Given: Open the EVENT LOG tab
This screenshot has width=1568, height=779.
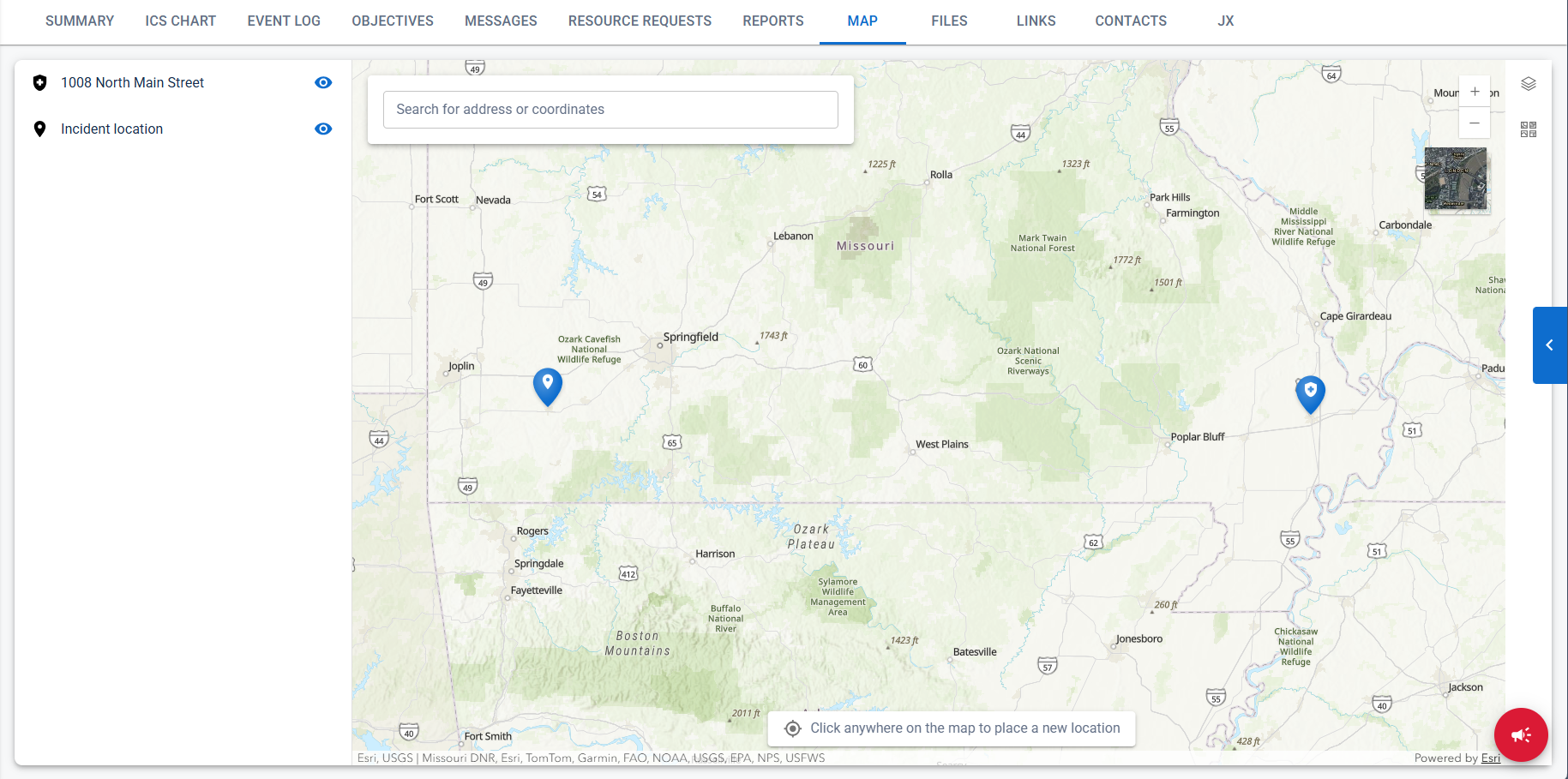Looking at the screenshot, I should point(284,21).
